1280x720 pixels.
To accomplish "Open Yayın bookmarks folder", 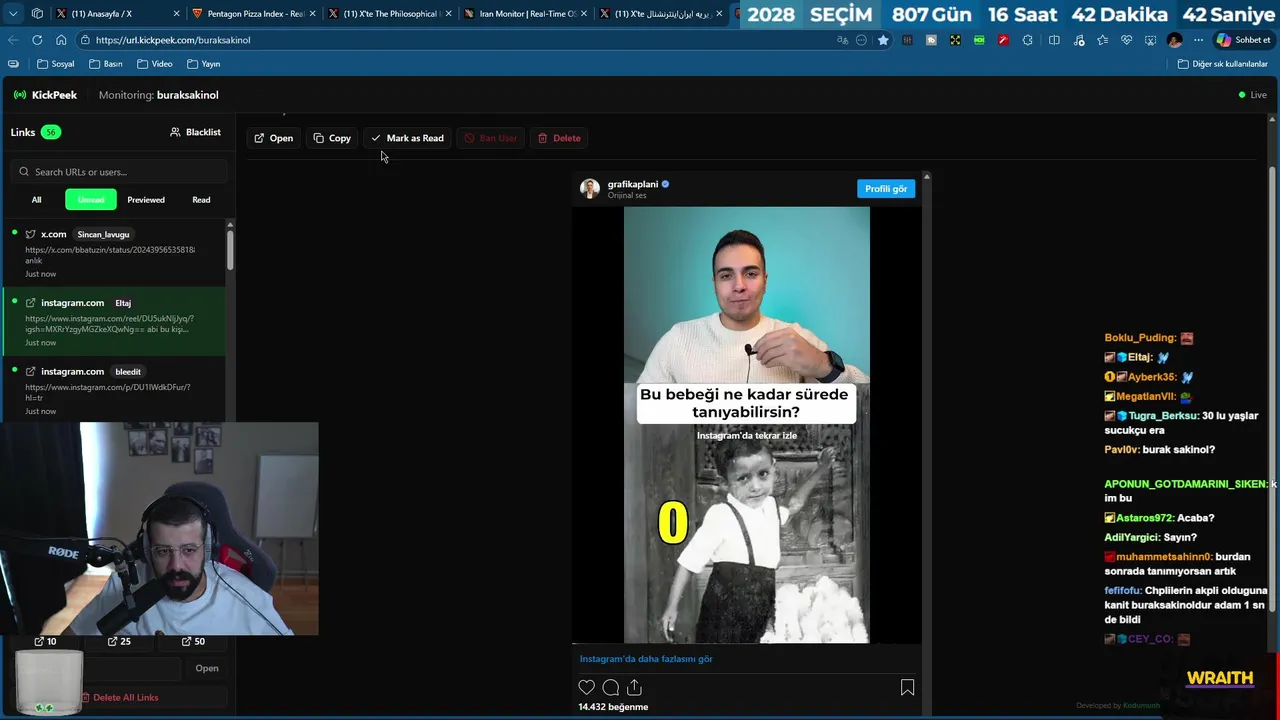I will tap(204, 64).
